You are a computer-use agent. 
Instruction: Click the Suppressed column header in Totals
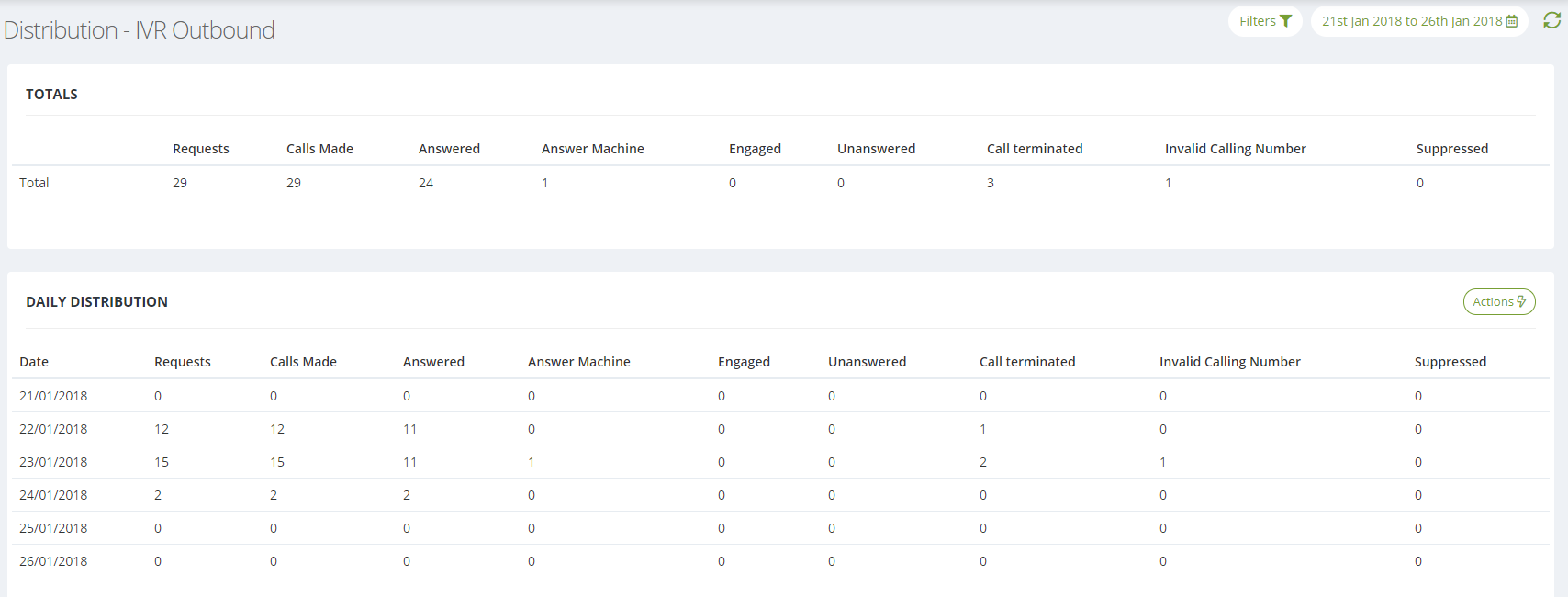point(1452,149)
